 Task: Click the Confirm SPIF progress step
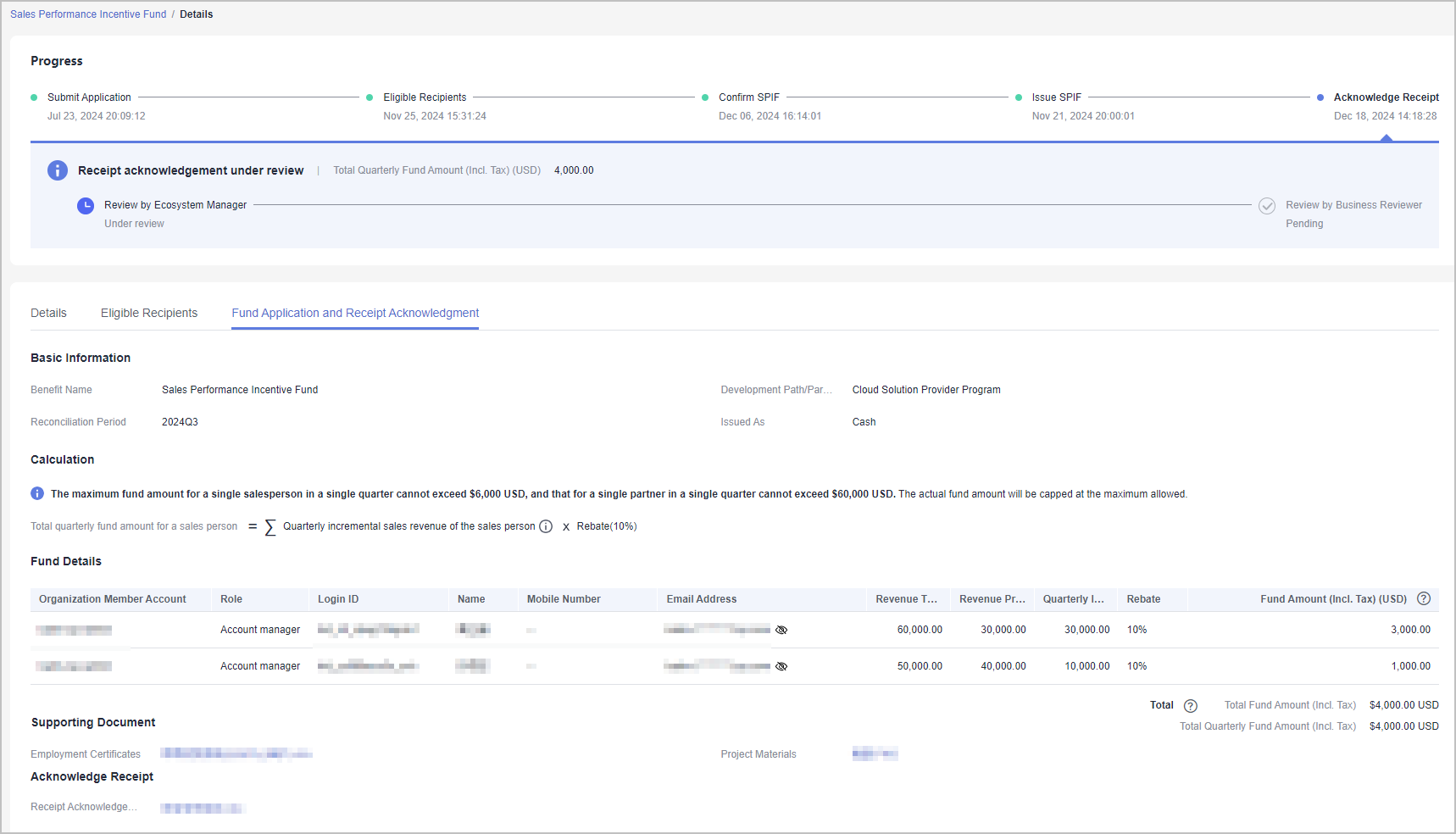click(748, 97)
